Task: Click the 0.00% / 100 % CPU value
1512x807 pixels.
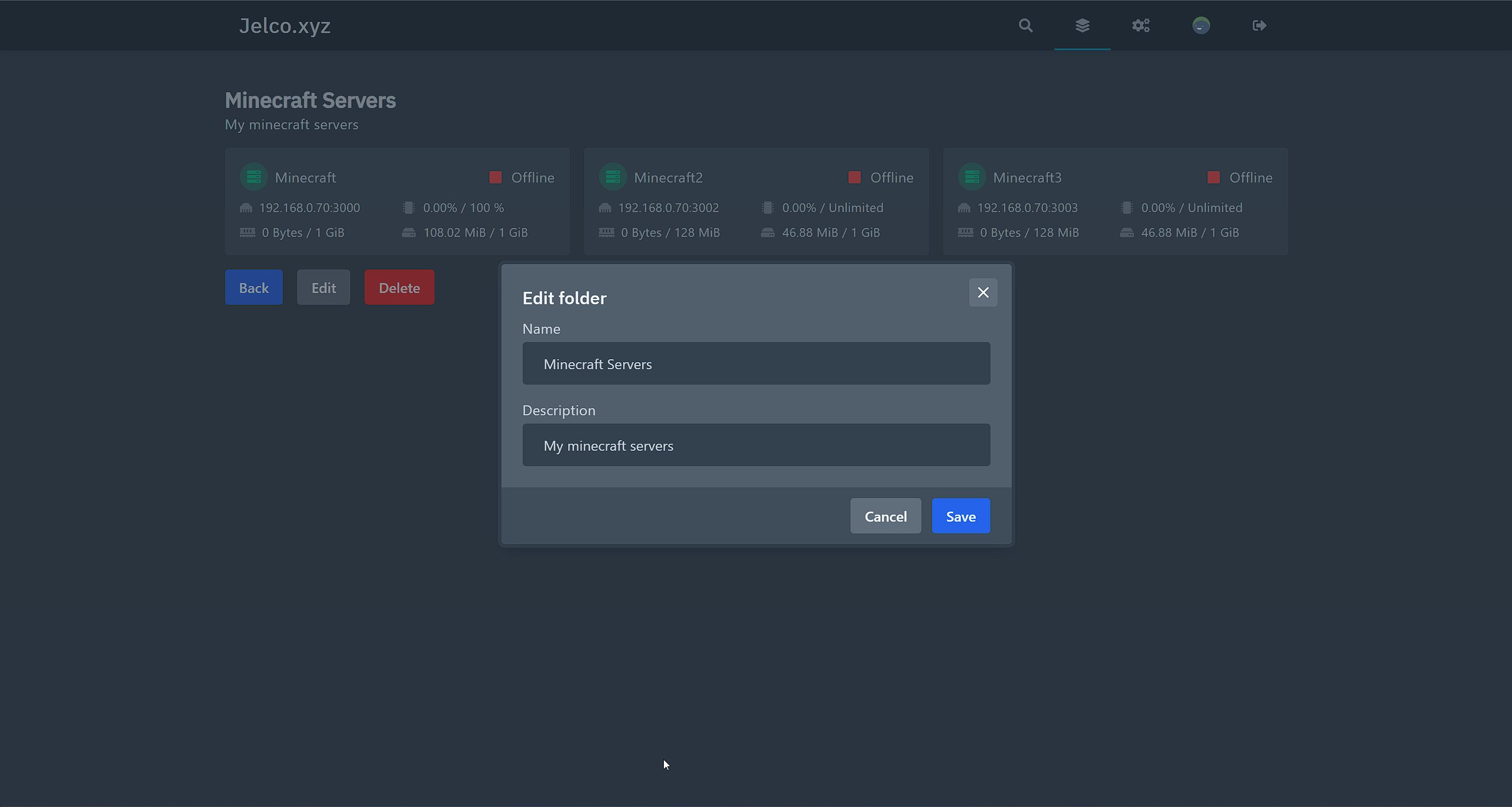Action: coord(464,207)
